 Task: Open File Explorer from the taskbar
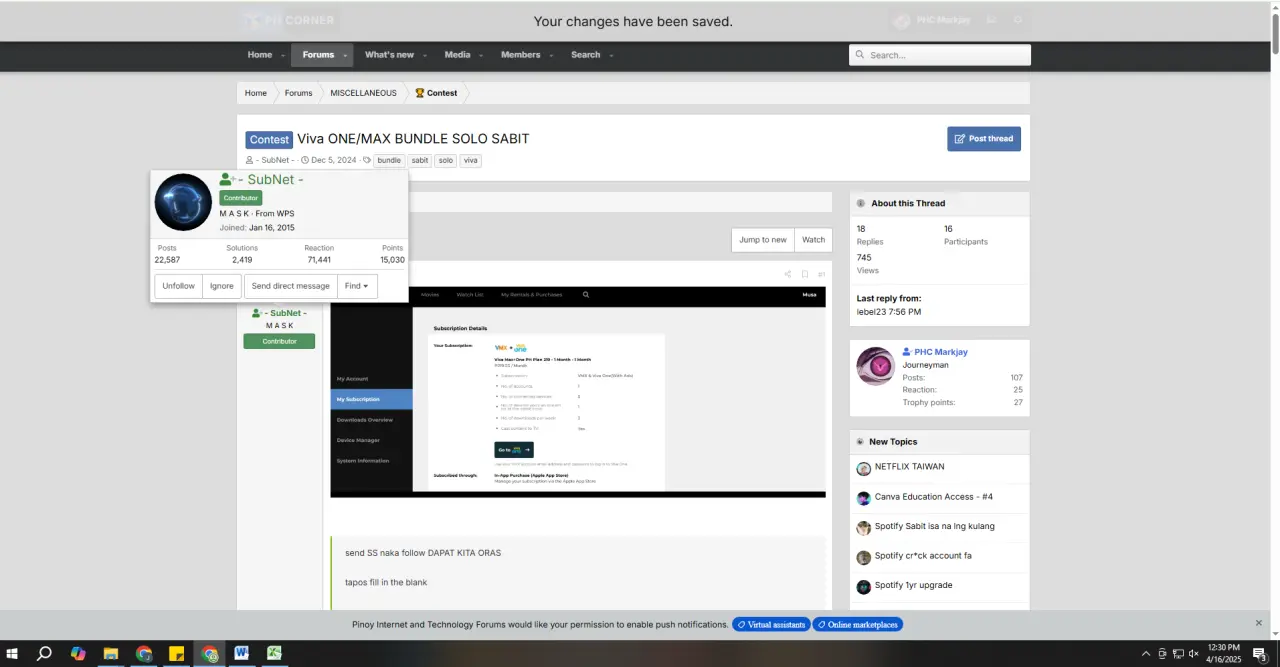click(x=111, y=654)
